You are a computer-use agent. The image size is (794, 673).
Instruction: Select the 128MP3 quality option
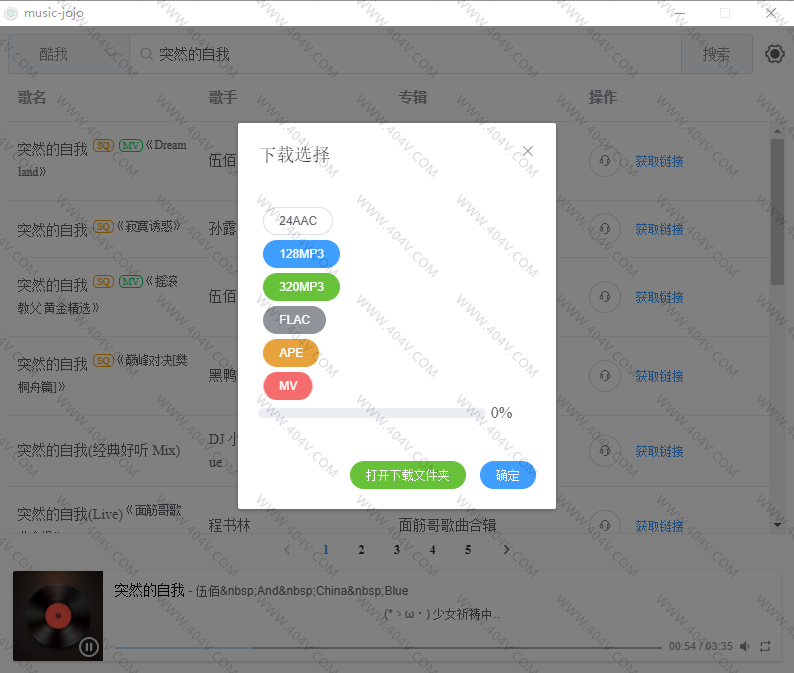pos(301,254)
